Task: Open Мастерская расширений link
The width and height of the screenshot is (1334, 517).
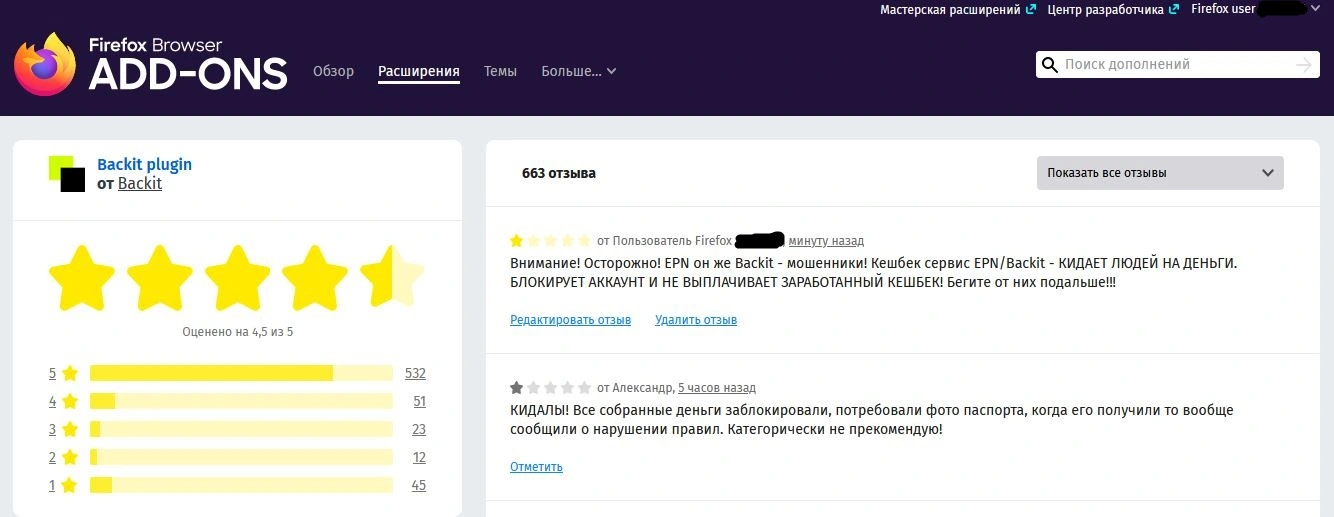Action: click(950, 9)
